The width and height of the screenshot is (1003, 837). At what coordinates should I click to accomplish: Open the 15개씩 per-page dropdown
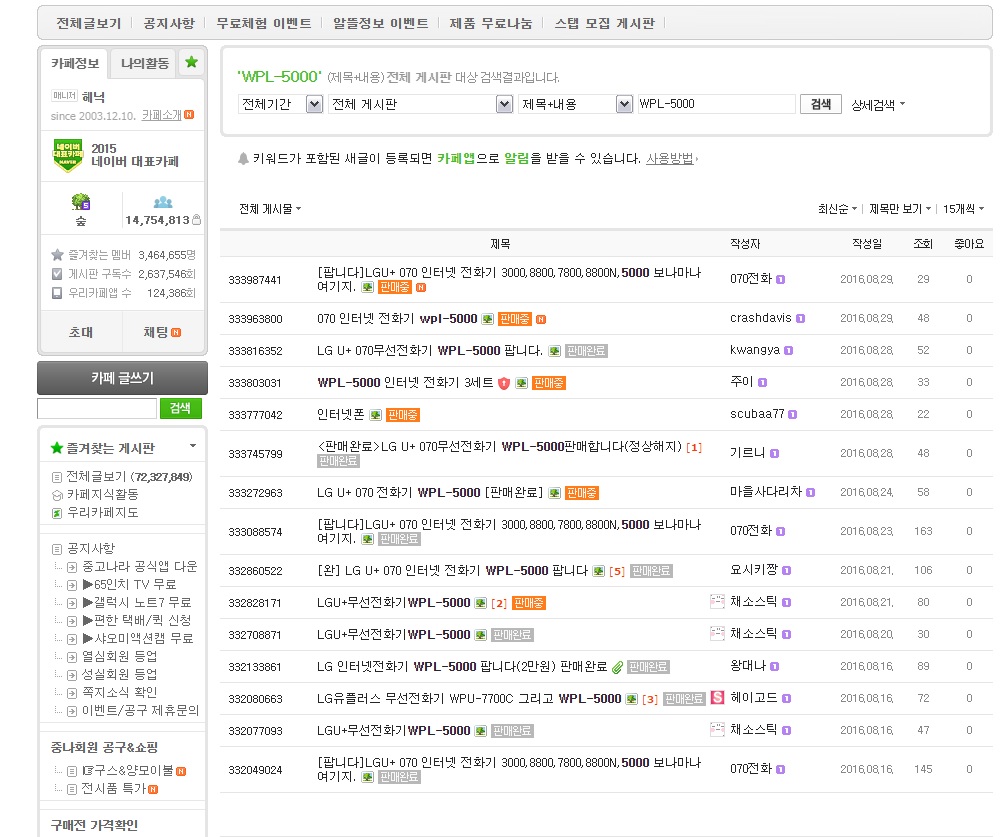963,209
